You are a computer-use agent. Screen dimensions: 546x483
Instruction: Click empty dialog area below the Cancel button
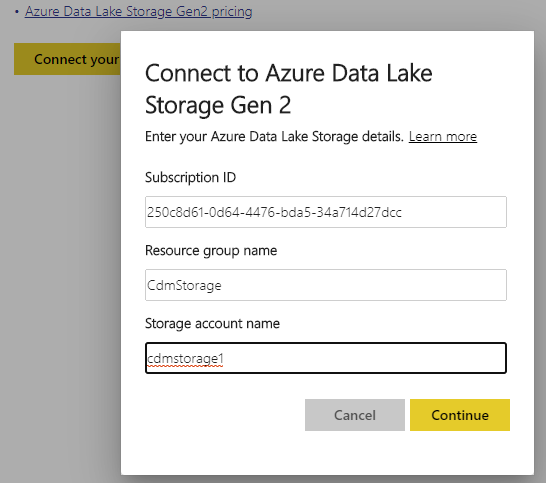pyautogui.click(x=354, y=453)
